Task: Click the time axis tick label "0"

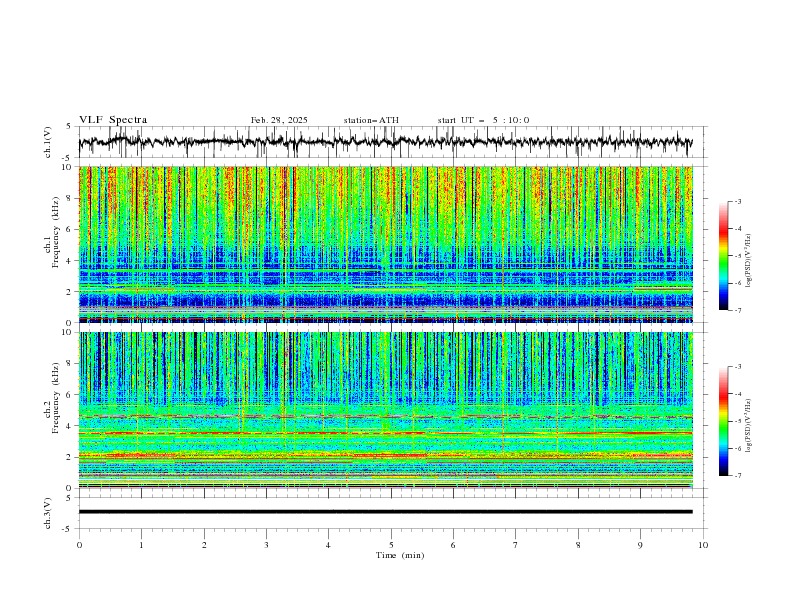Action: 79,545
